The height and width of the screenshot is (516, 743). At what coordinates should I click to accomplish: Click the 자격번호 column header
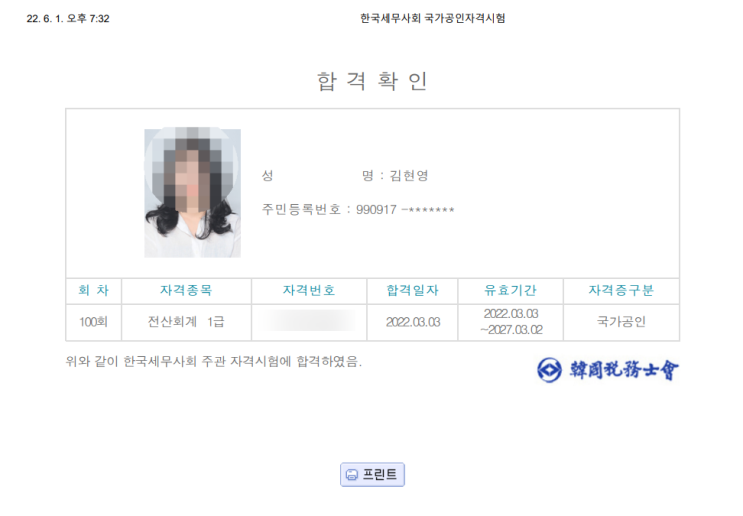point(309,290)
